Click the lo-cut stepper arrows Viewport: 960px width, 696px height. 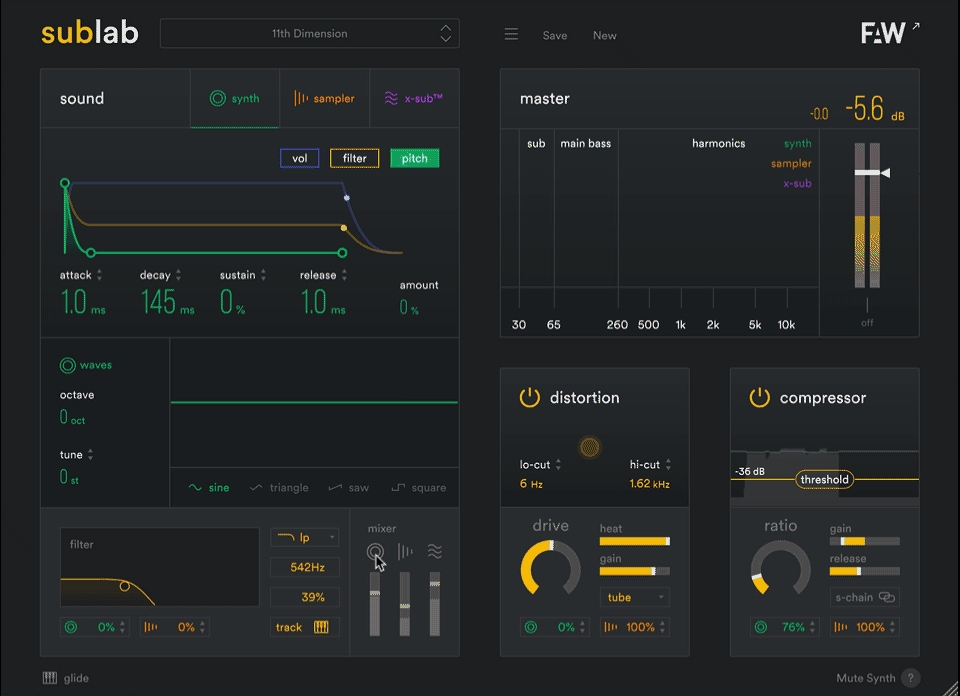pos(558,465)
